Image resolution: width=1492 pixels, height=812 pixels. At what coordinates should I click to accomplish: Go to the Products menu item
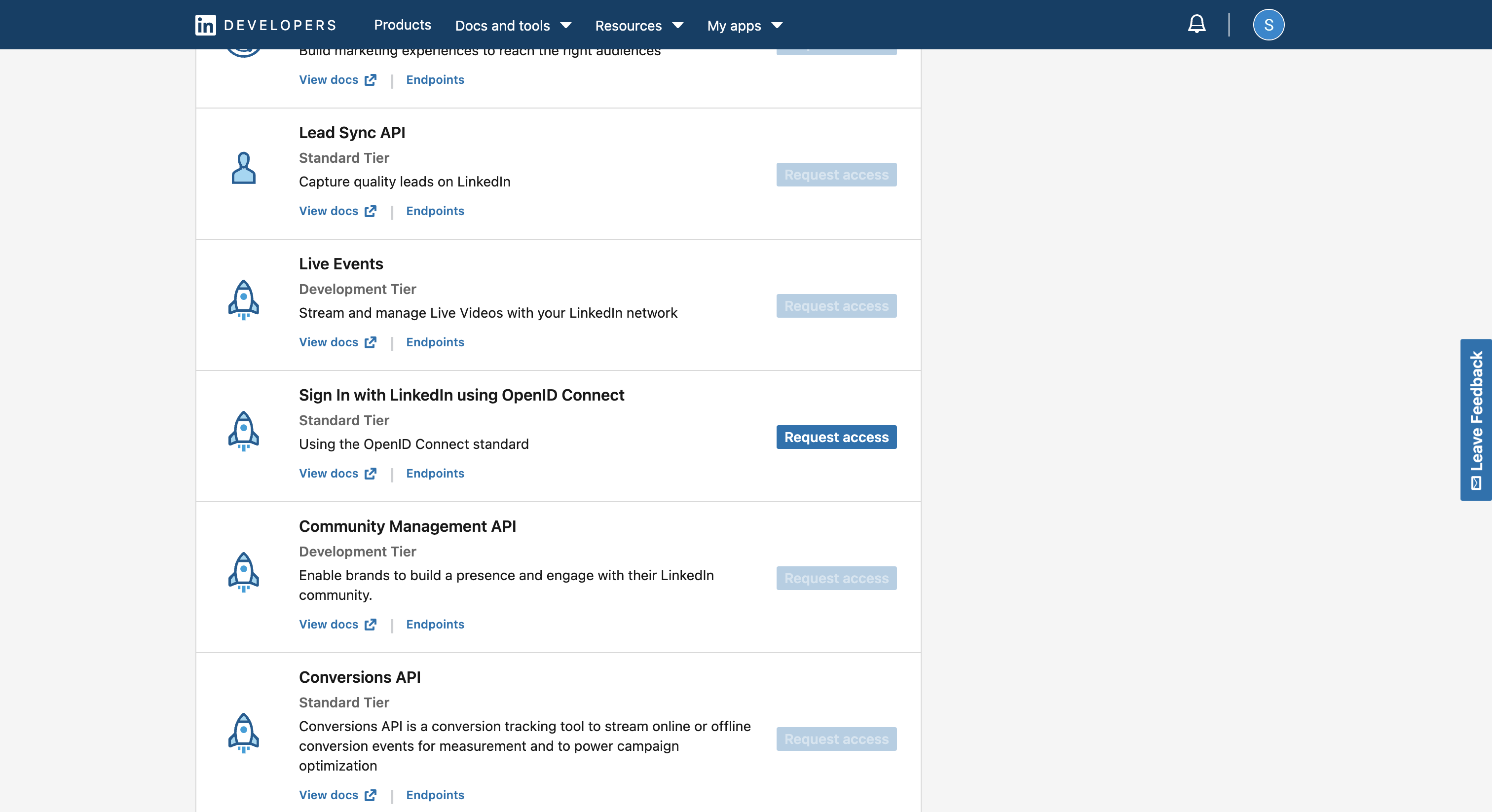(402, 25)
